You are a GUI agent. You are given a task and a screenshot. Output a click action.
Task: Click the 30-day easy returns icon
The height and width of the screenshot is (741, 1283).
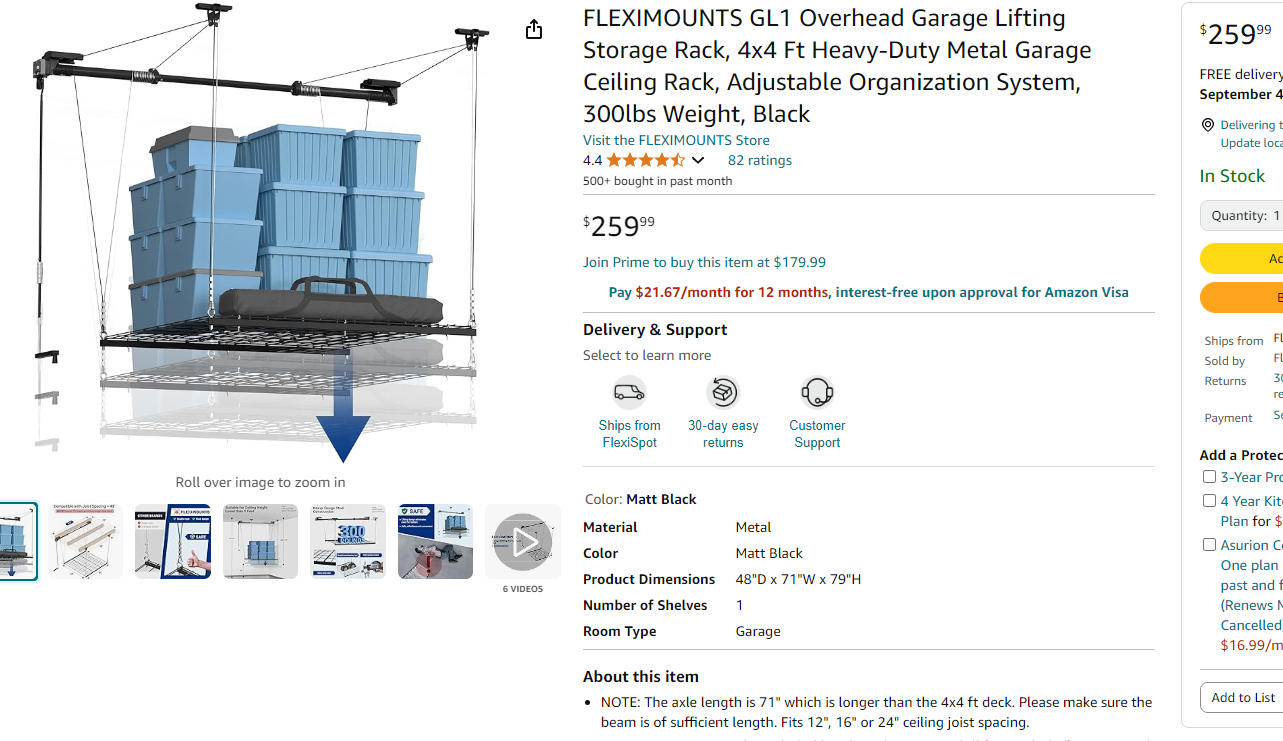click(x=722, y=392)
